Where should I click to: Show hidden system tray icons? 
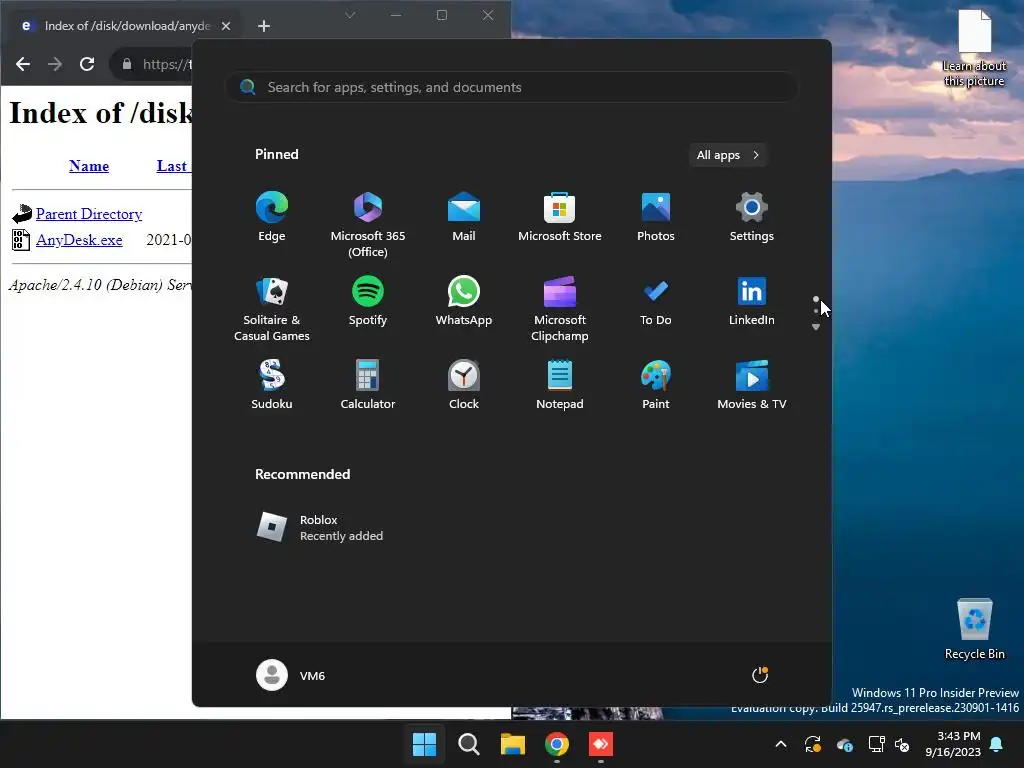click(x=780, y=744)
